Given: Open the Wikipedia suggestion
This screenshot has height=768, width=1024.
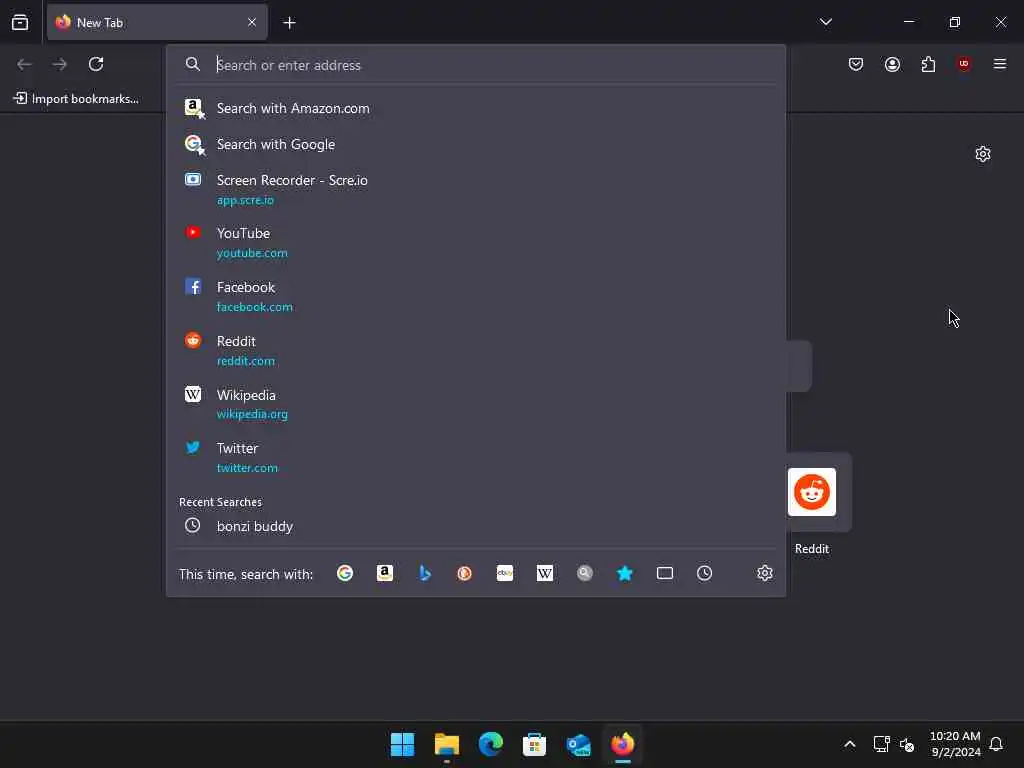Looking at the screenshot, I should [476, 404].
